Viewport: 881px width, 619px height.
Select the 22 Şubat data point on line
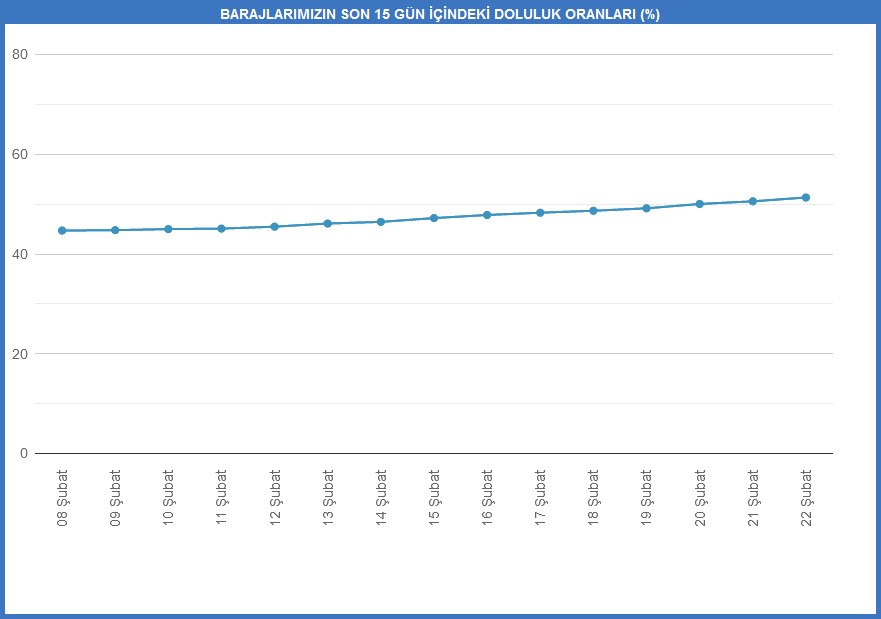805,197
